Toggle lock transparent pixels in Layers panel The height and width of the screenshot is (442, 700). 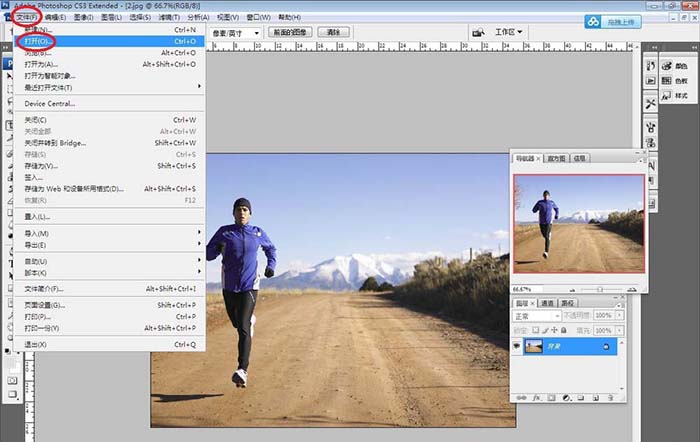click(x=535, y=330)
